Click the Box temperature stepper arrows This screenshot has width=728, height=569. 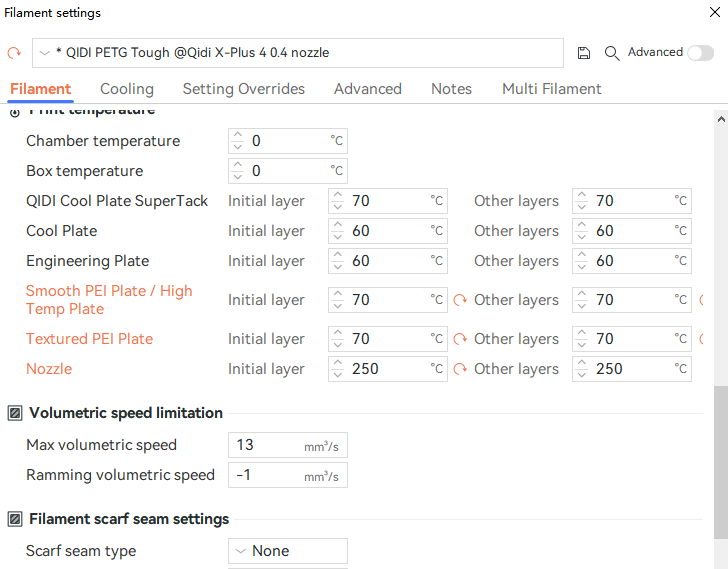237,171
